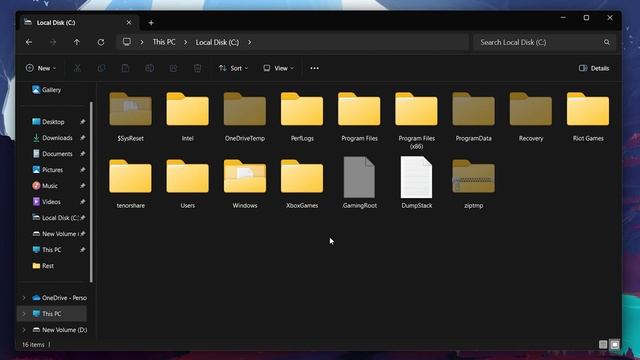The height and width of the screenshot is (360, 640).
Task: Unpin Music via its pin icon
Action: coord(82,186)
